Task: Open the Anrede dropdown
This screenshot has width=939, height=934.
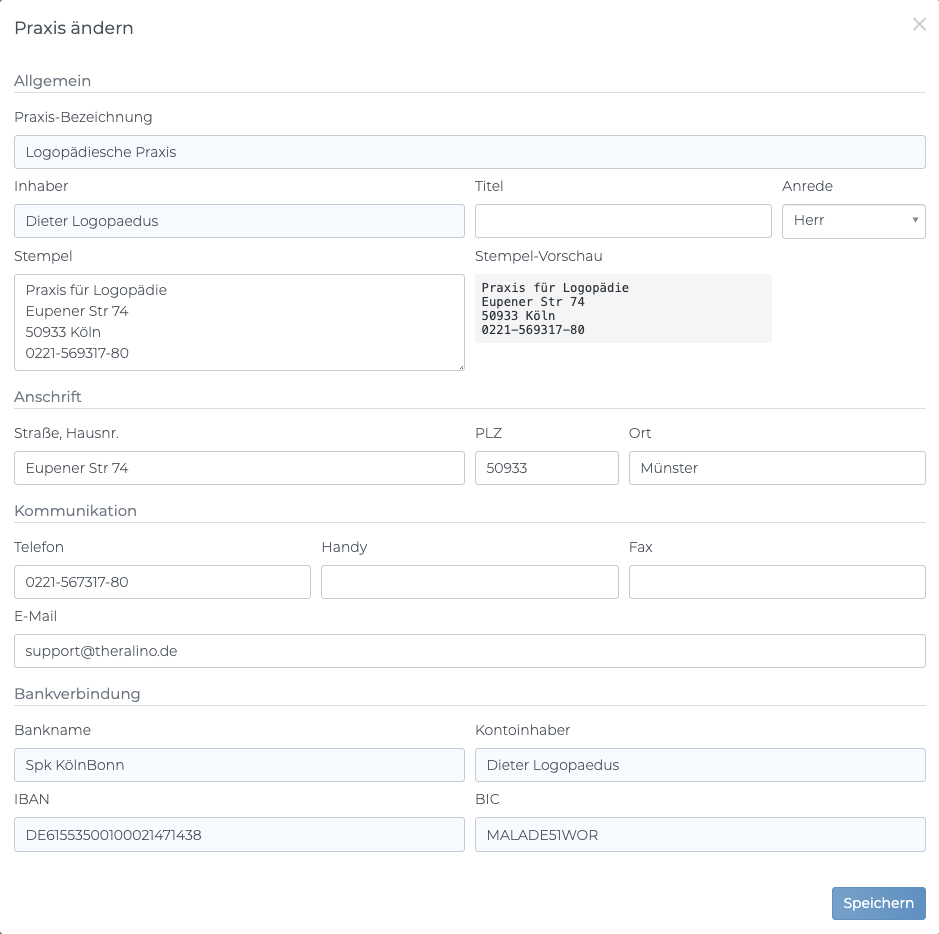Action: click(853, 221)
